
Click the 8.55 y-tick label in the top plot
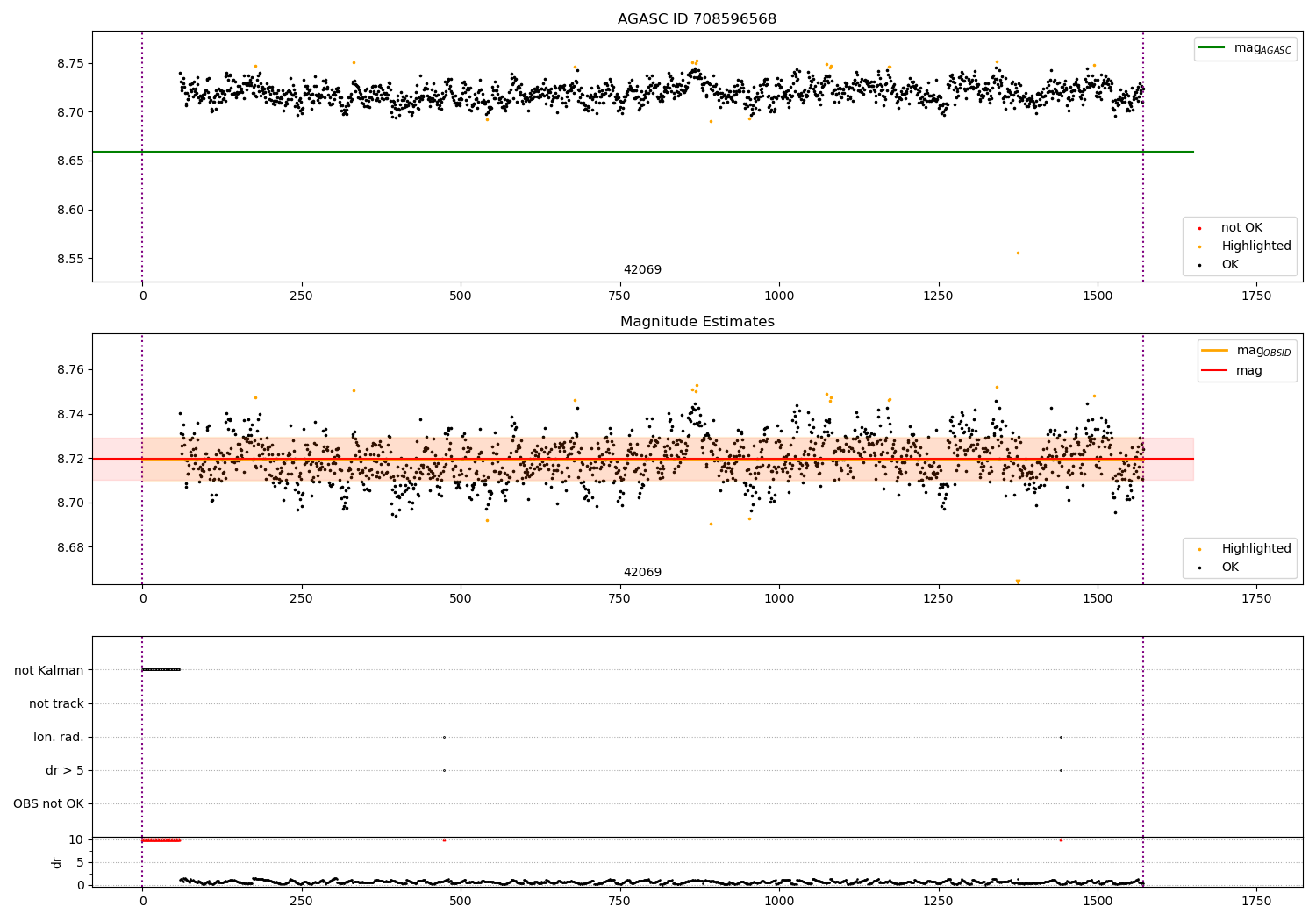(70, 259)
